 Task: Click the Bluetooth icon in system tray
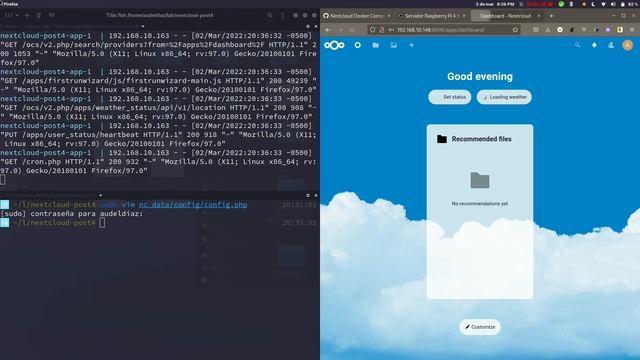click(x=571, y=4)
